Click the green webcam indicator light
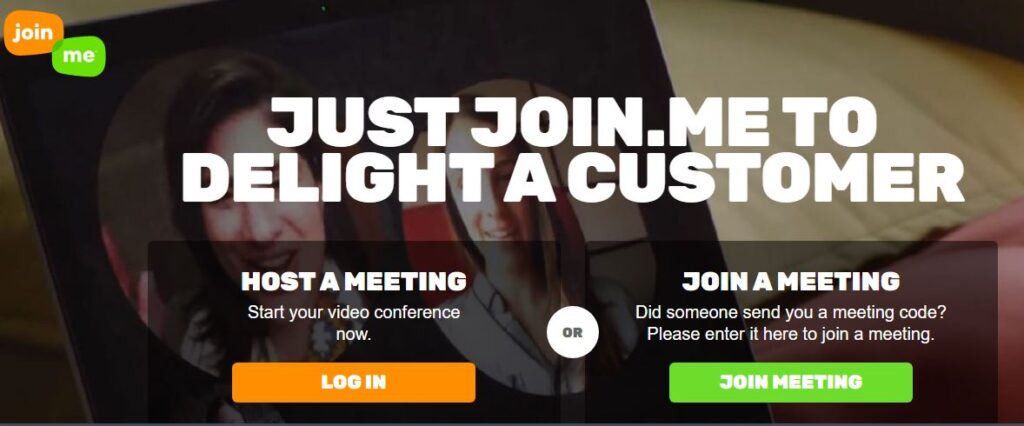The image size is (1024, 426). click(x=323, y=8)
